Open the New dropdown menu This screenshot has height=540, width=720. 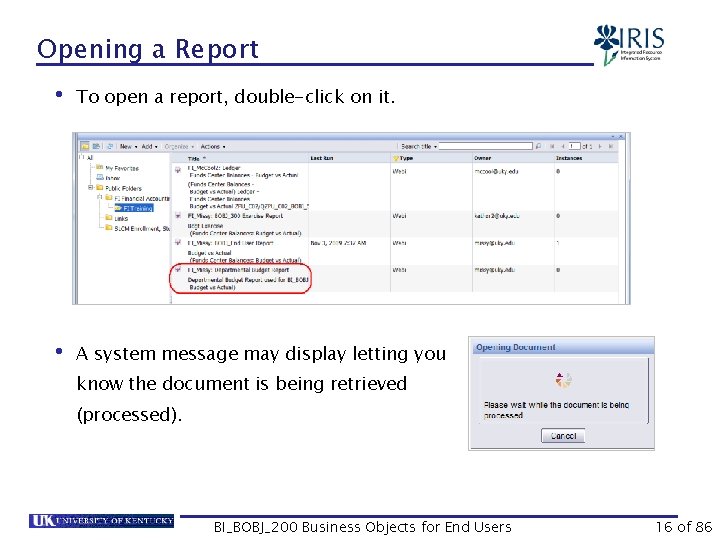tap(128, 146)
